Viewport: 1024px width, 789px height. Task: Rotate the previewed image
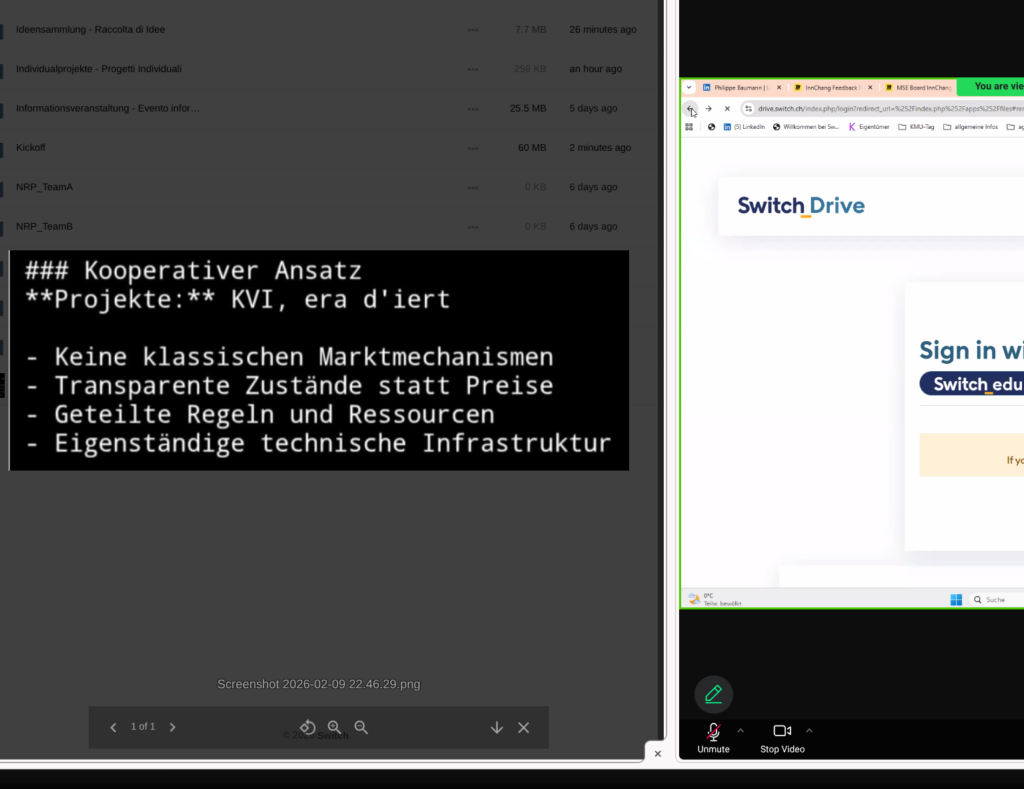pyautogui.click(x=308, y=727)
